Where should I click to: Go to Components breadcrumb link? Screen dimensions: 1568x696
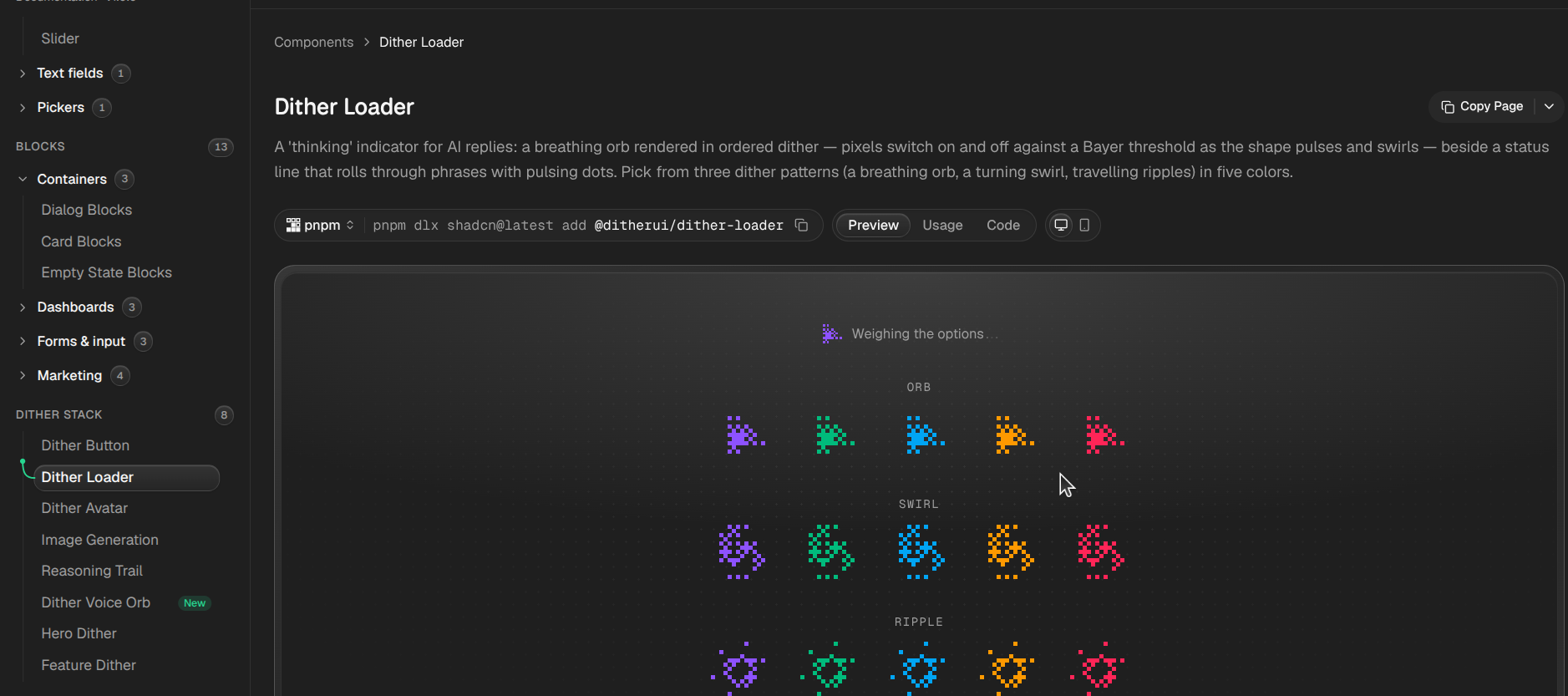tap(313, 42)
